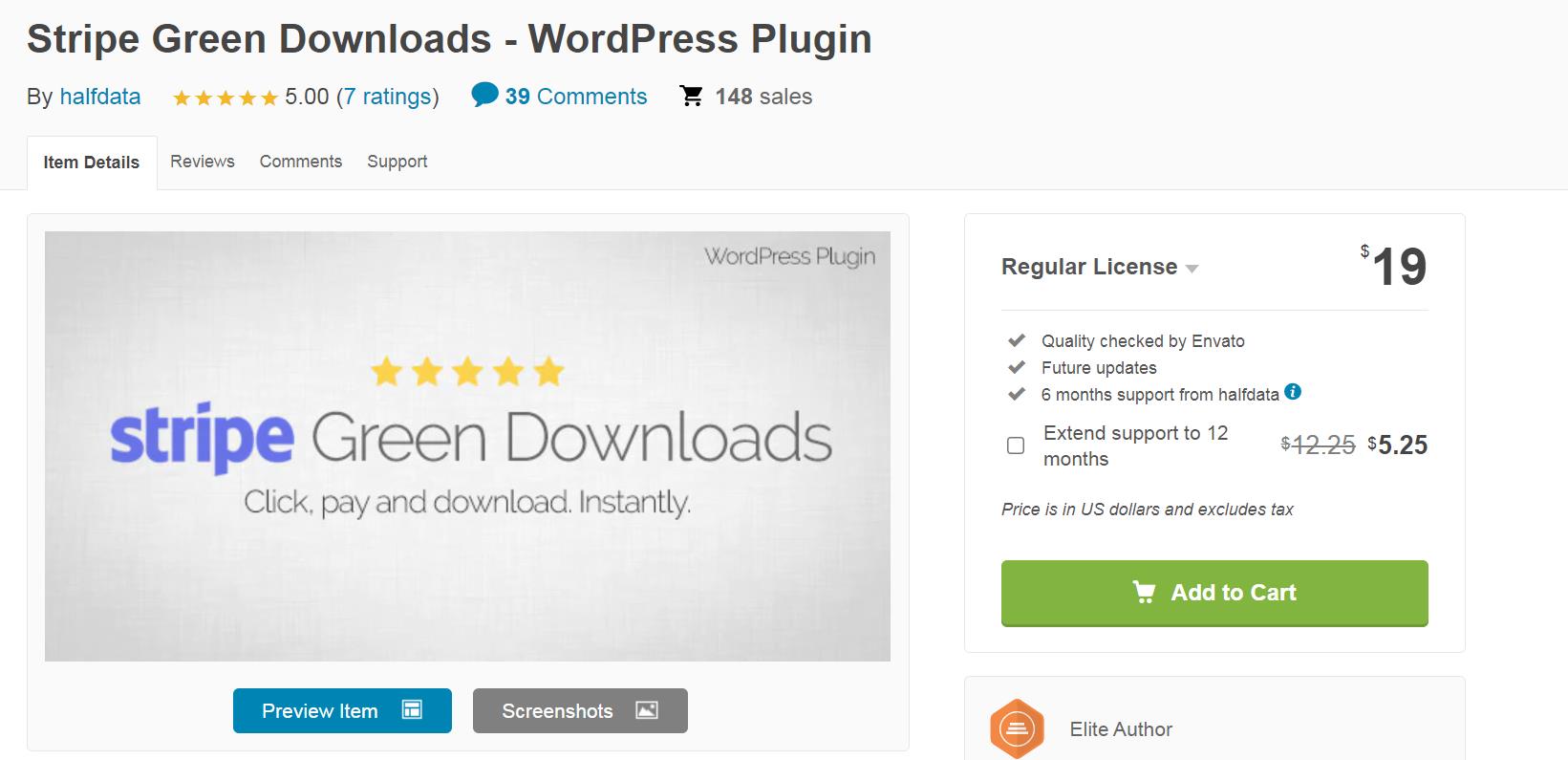
Task: Click the Quality checked by Envato text
Action: point(1143,341)
